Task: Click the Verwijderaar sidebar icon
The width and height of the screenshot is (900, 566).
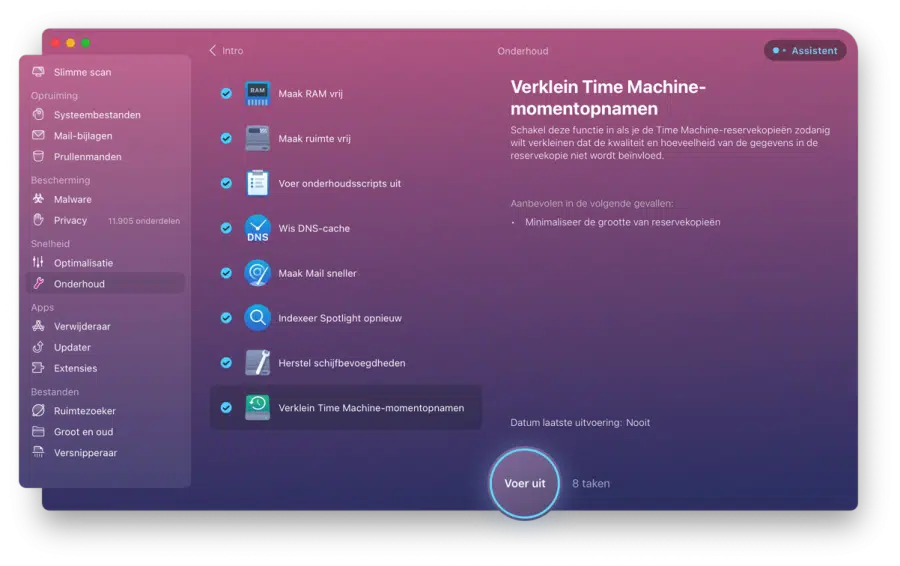Action: pyautogui.click(x=38, y=326)
